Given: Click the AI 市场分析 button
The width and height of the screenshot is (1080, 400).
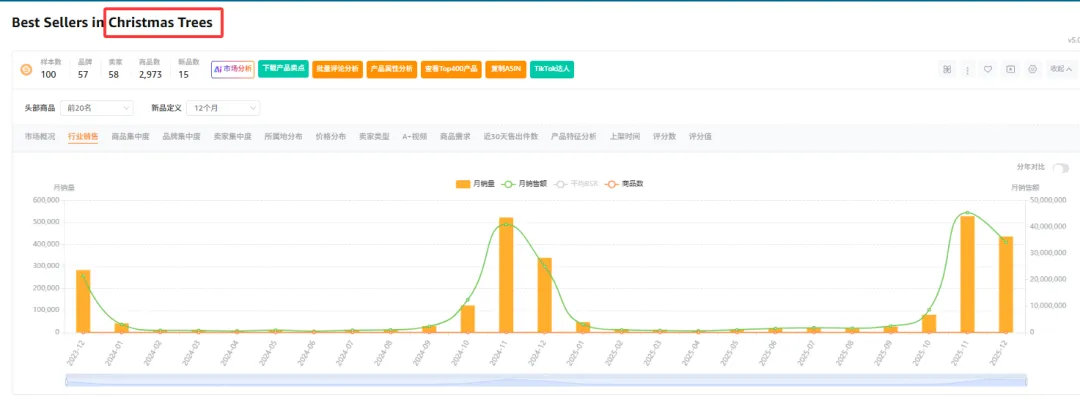Looking at the screenshot, I should coord(232,69).
